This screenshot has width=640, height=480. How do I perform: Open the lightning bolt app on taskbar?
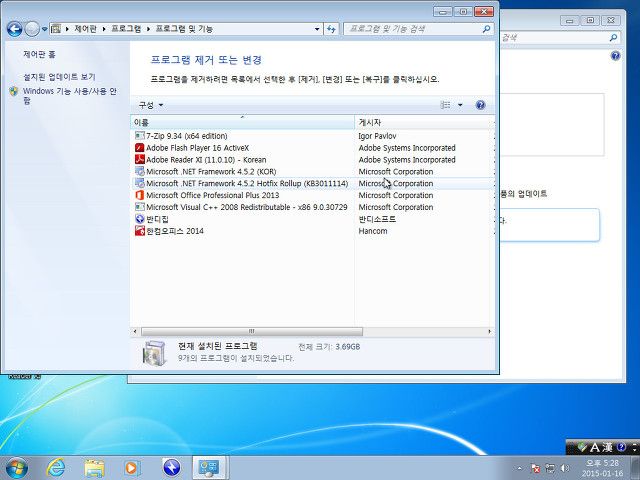point(172,468)
